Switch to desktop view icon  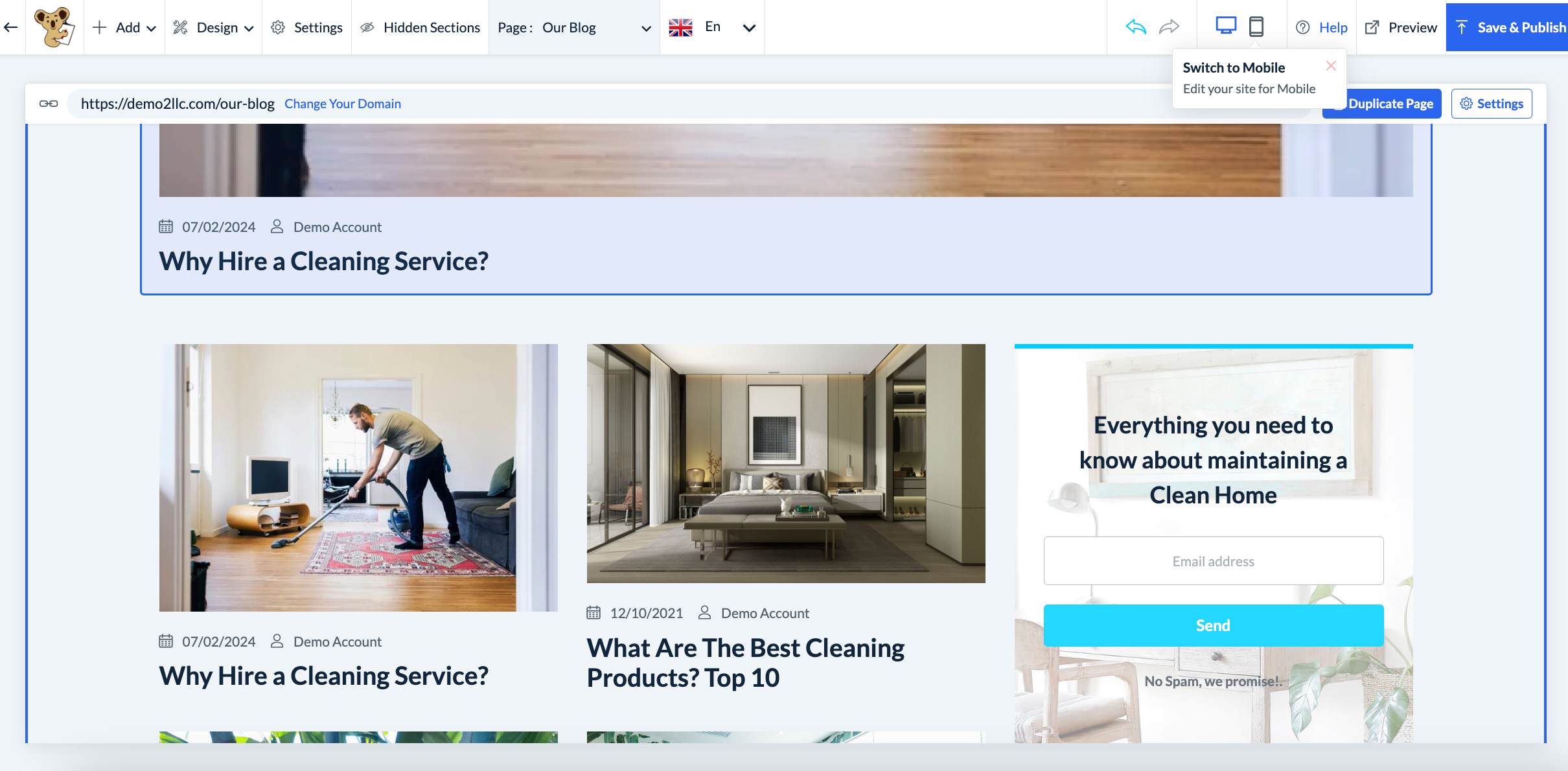pos(1225,26)
